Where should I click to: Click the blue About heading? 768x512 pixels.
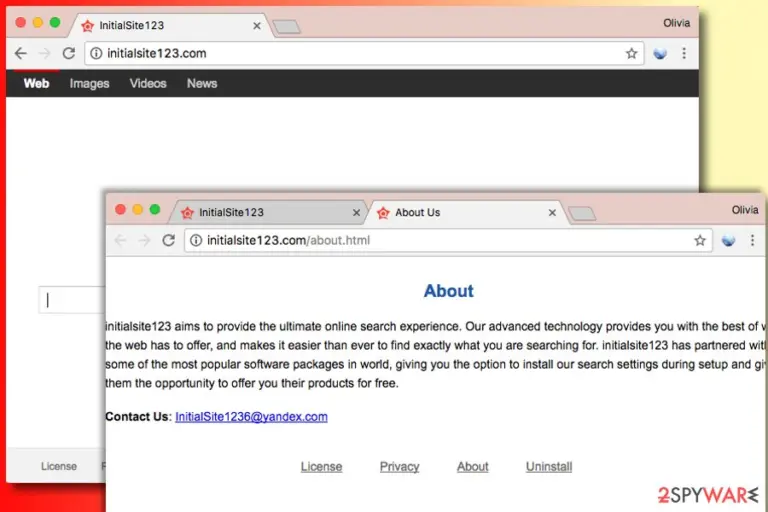449,291
